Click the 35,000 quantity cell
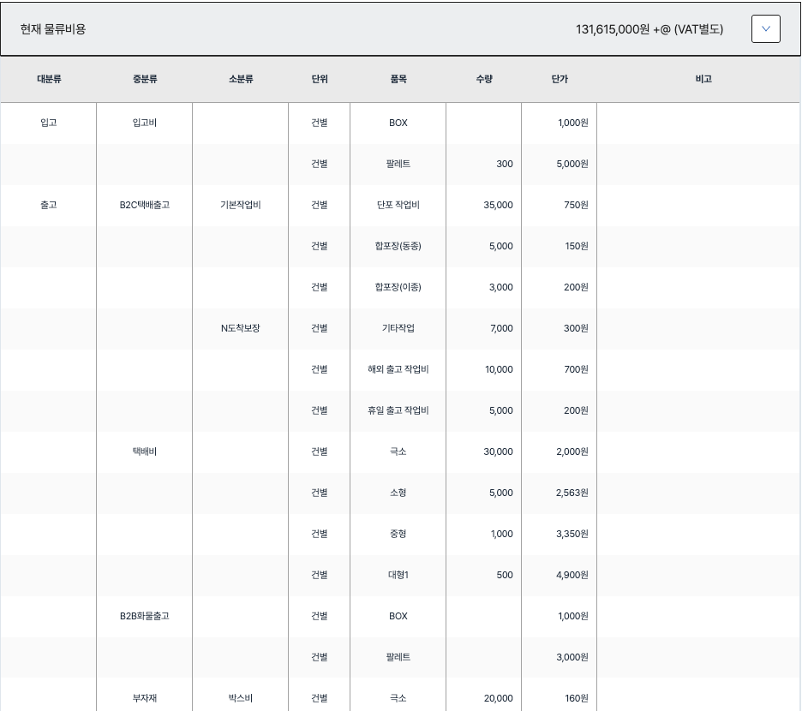The height and width of the screenshot is (712, 802). tap(497, 205)
